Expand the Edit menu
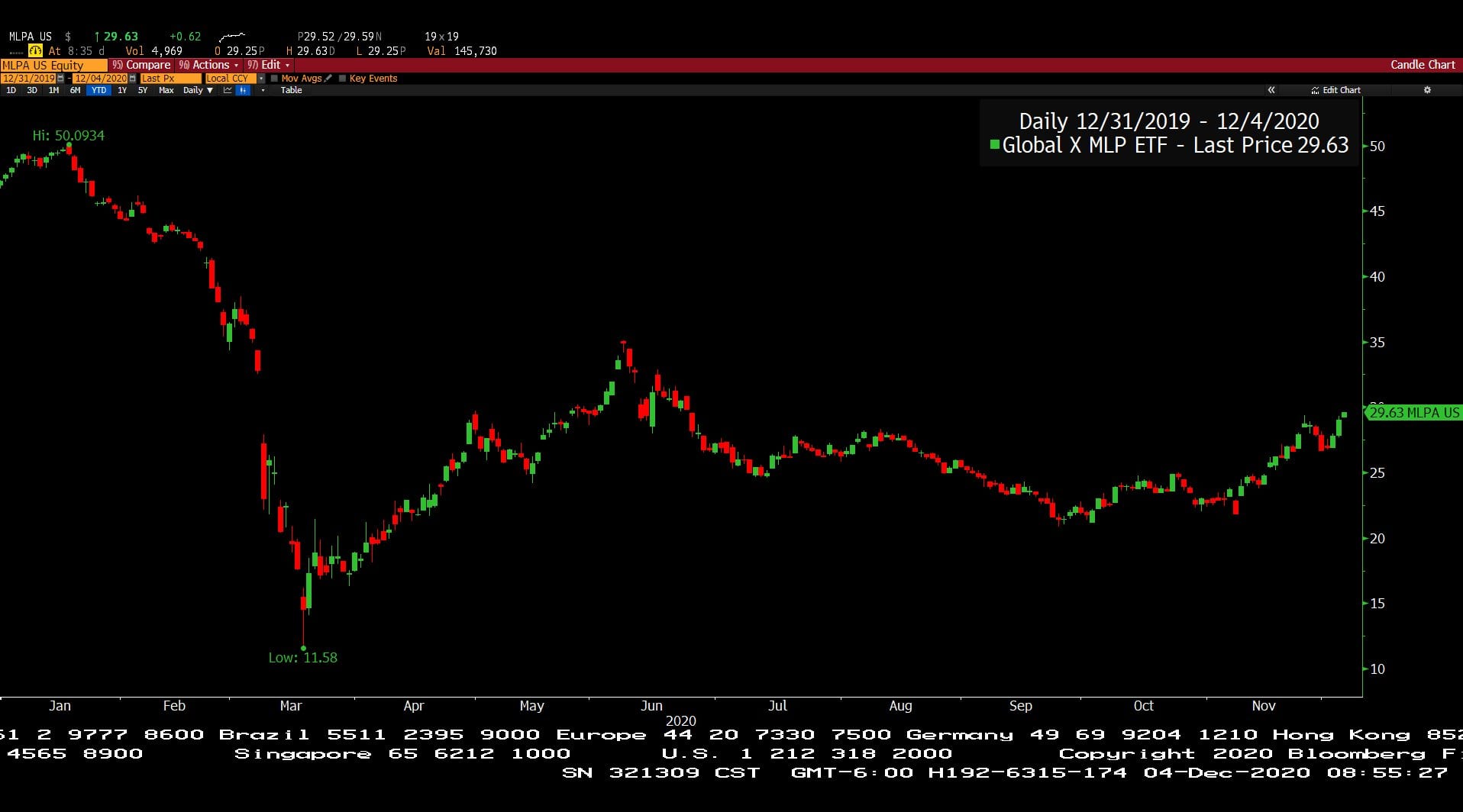 point(268,65)
